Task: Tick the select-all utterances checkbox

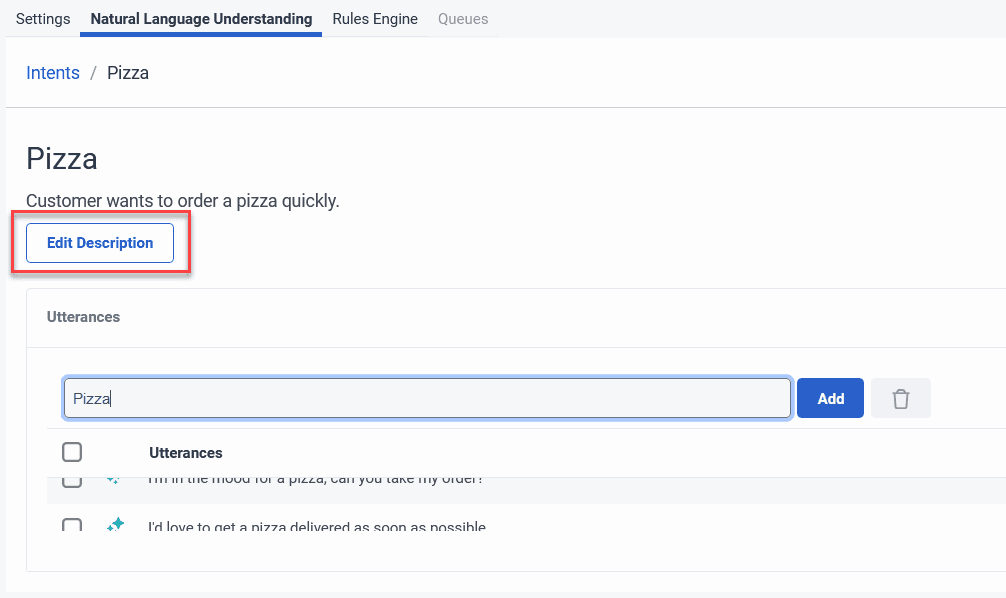Action: [x=72, y=452]
